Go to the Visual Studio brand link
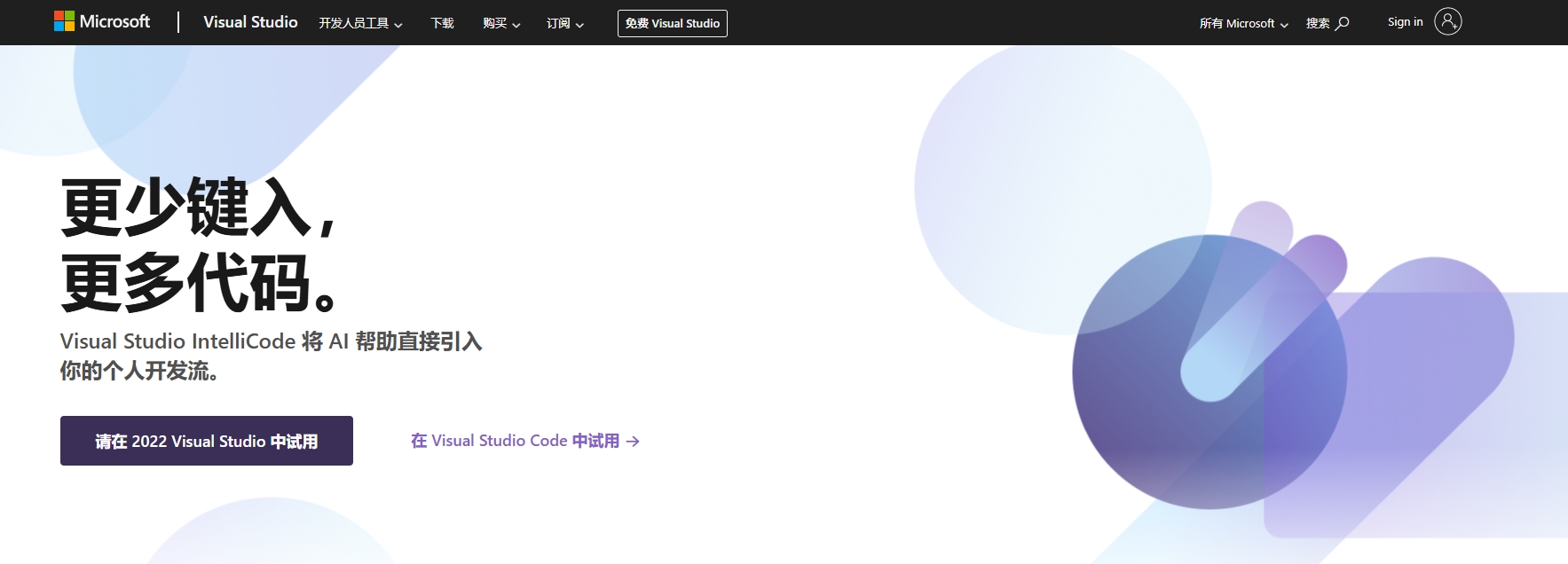Viewport: 1568px width, 564px height. (250, 22)
